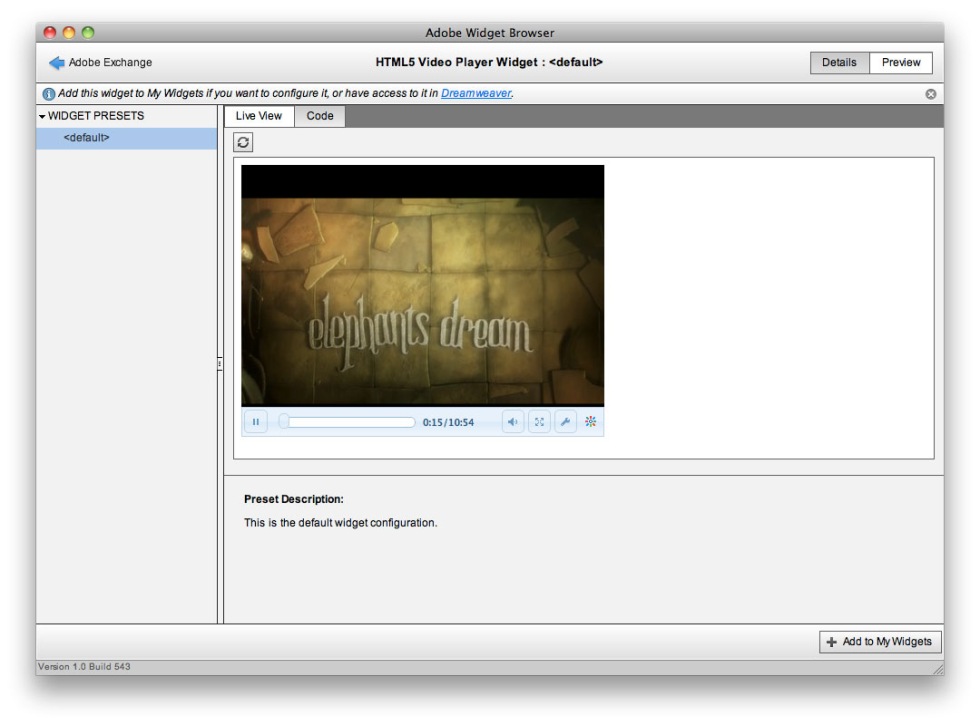Click the Version 1.0 Build 543 text
Screen dimensions: 980x725
click(x=84, y=667)
